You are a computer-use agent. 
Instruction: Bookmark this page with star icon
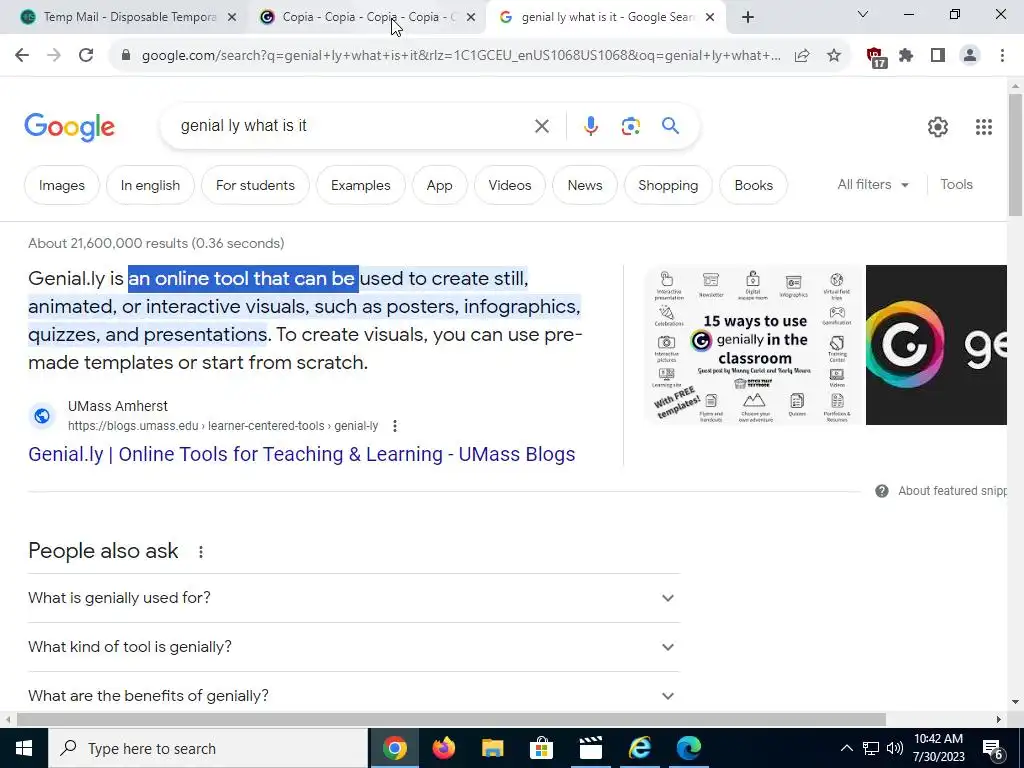pos(834,56)
